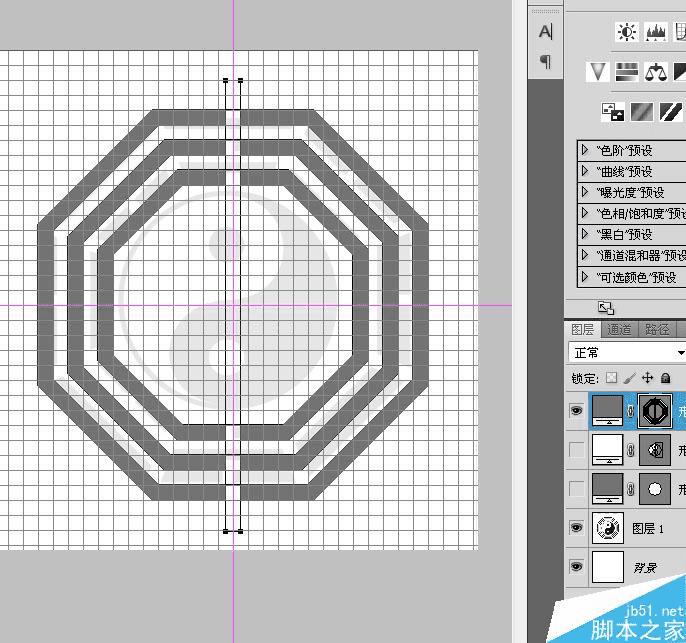Screen dimensions: 686x643
Task: Expand the "色相/饱和度"预设 list
Action: (584, 213)
